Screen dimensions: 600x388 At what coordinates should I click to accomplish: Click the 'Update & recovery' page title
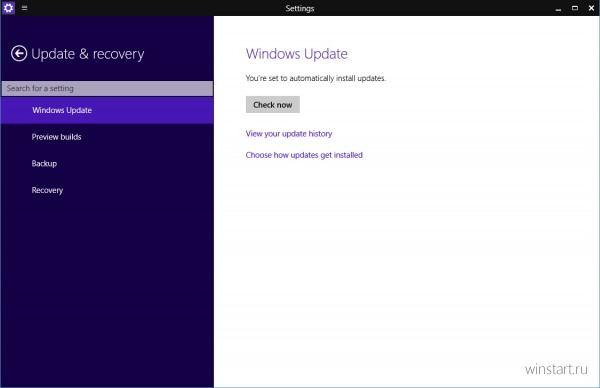(x=88, y=54)
